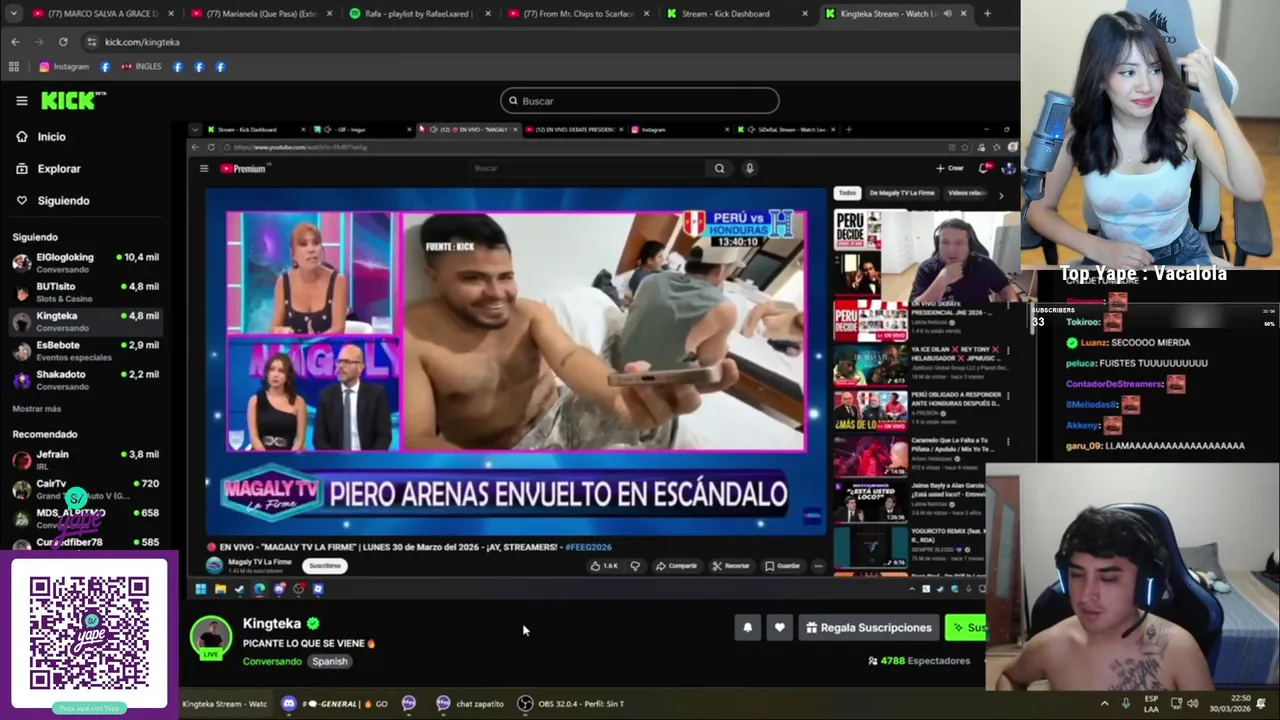Select Kingteka in the followed list
Screen dimensions: 1280x720
[x=85, y=321]
